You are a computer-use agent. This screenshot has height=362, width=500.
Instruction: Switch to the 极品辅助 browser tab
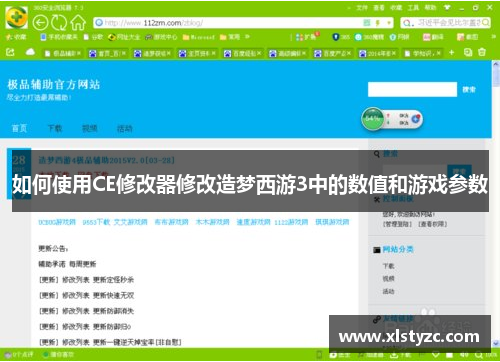coord(62,53)
